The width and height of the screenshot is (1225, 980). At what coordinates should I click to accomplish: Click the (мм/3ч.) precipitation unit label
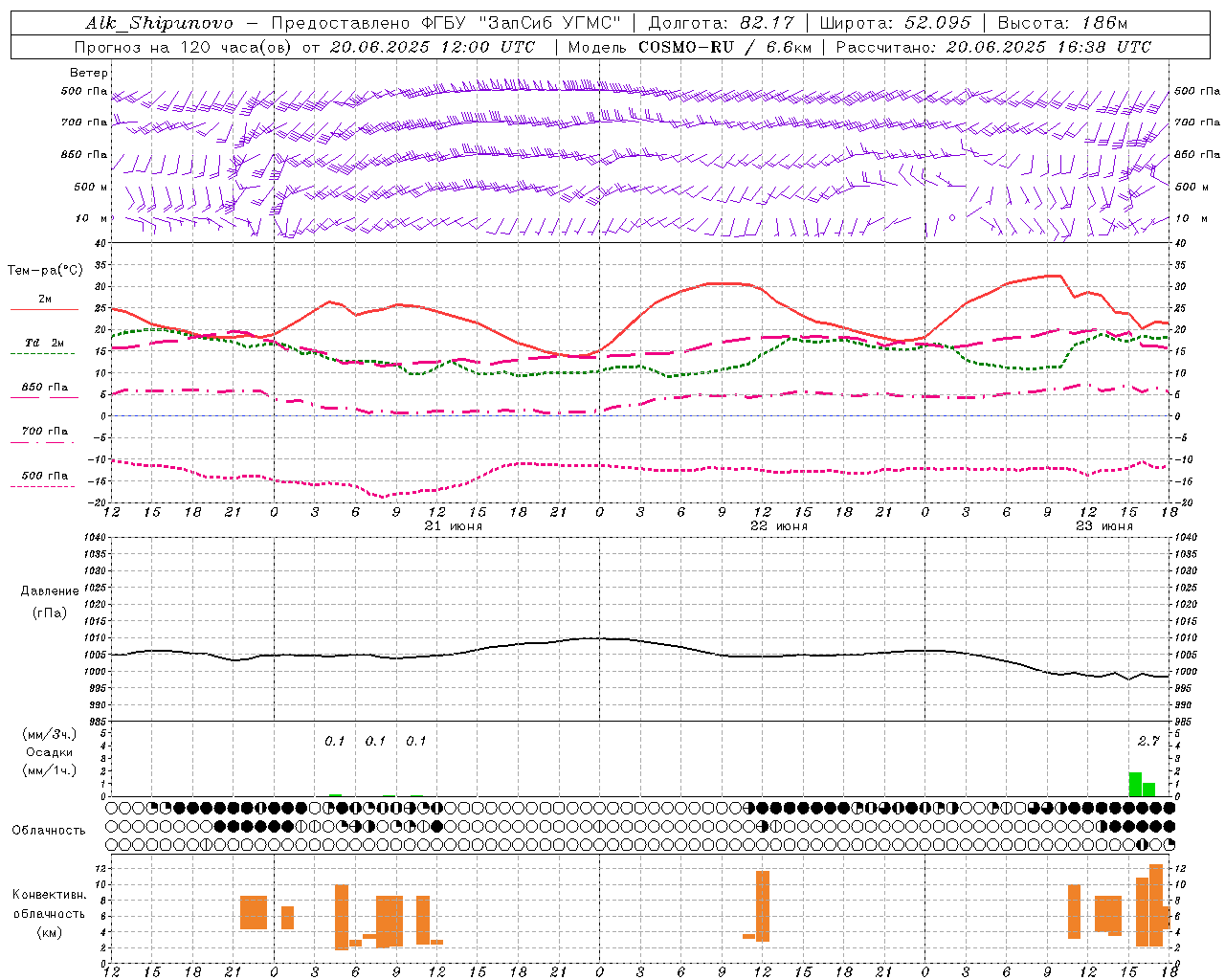click(50, 734)
